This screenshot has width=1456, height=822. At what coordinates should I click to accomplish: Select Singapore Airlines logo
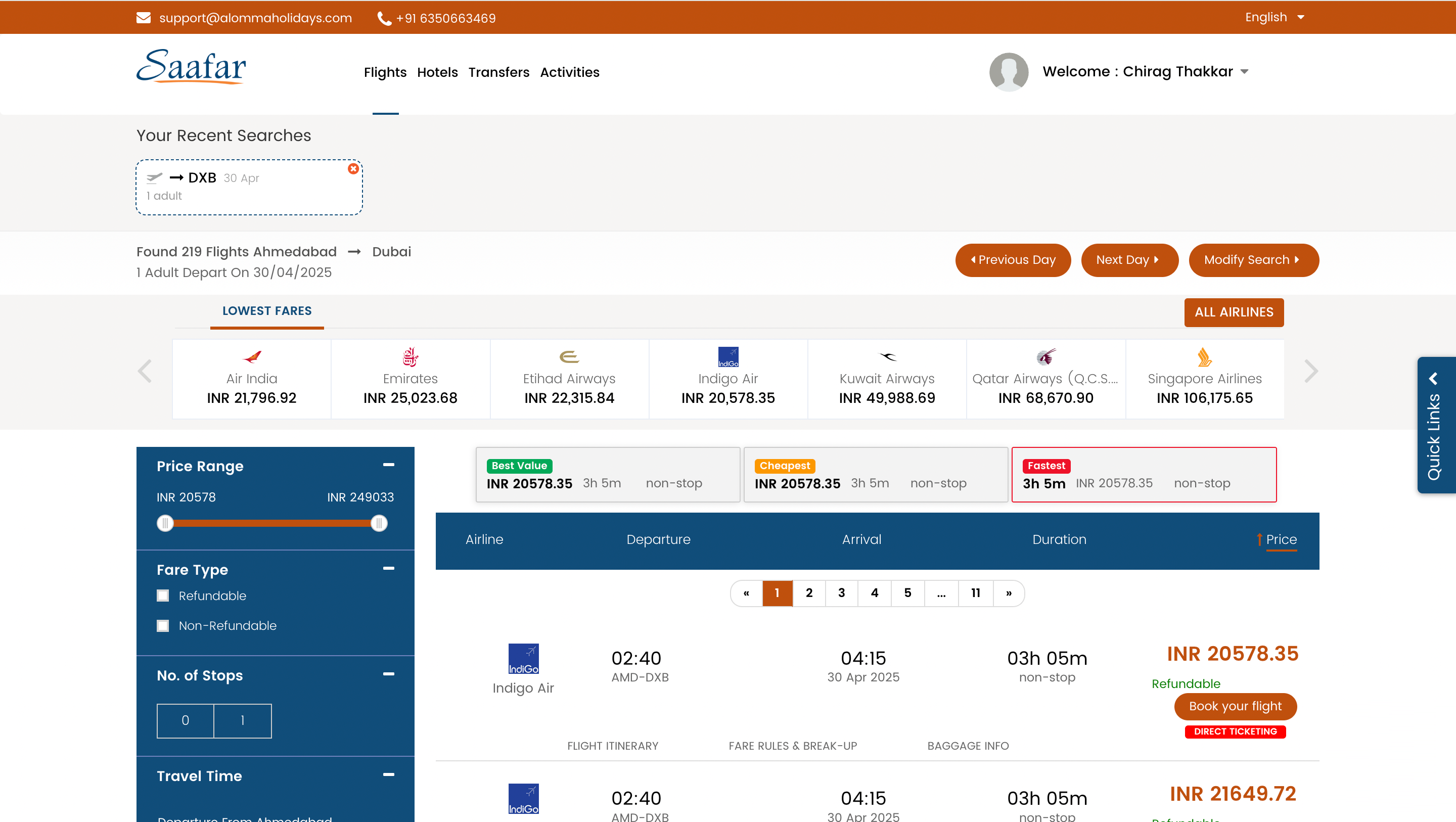(x=1204, y=357)
